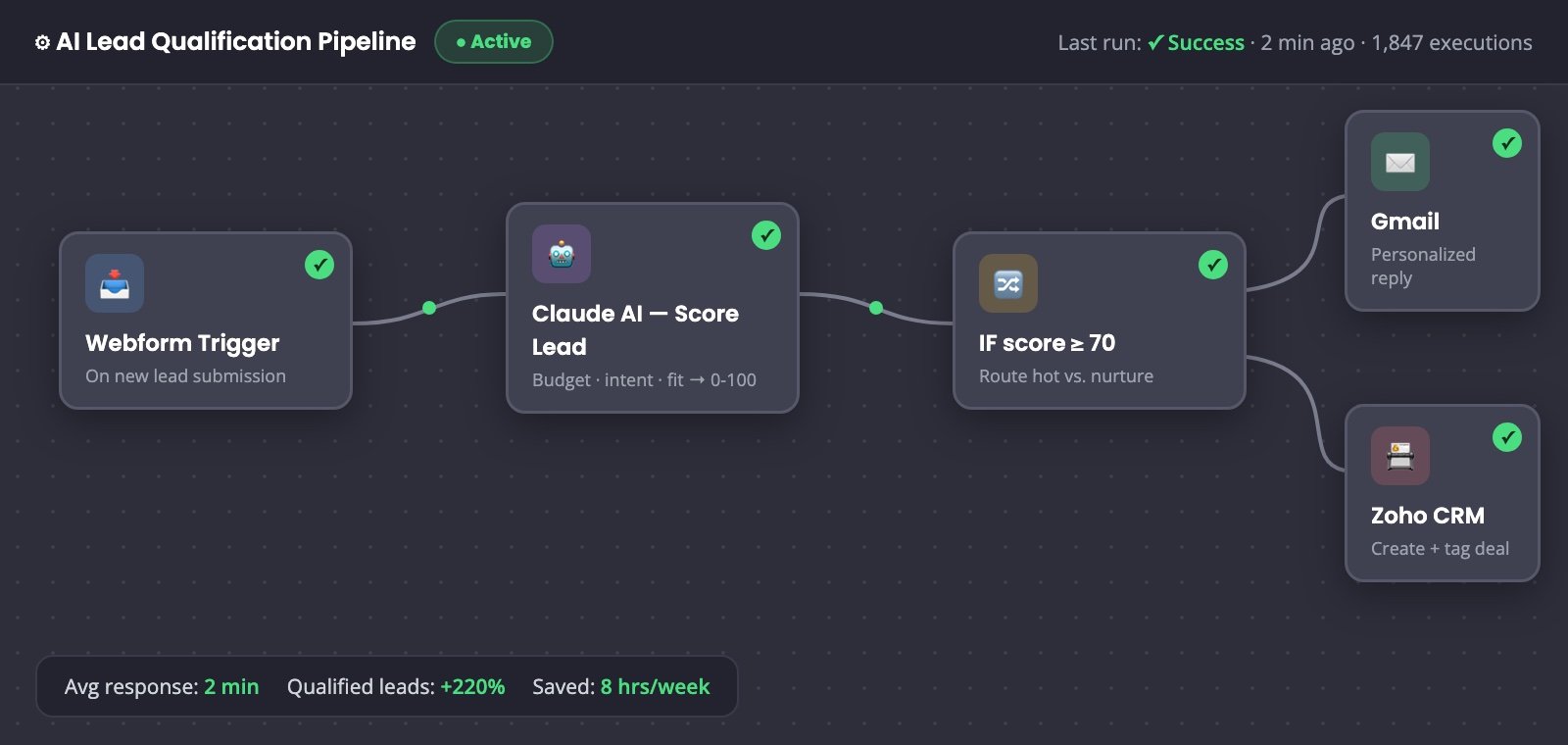Click the 'Saved: 8 hrs/week' stat

[x=621, y=687]
